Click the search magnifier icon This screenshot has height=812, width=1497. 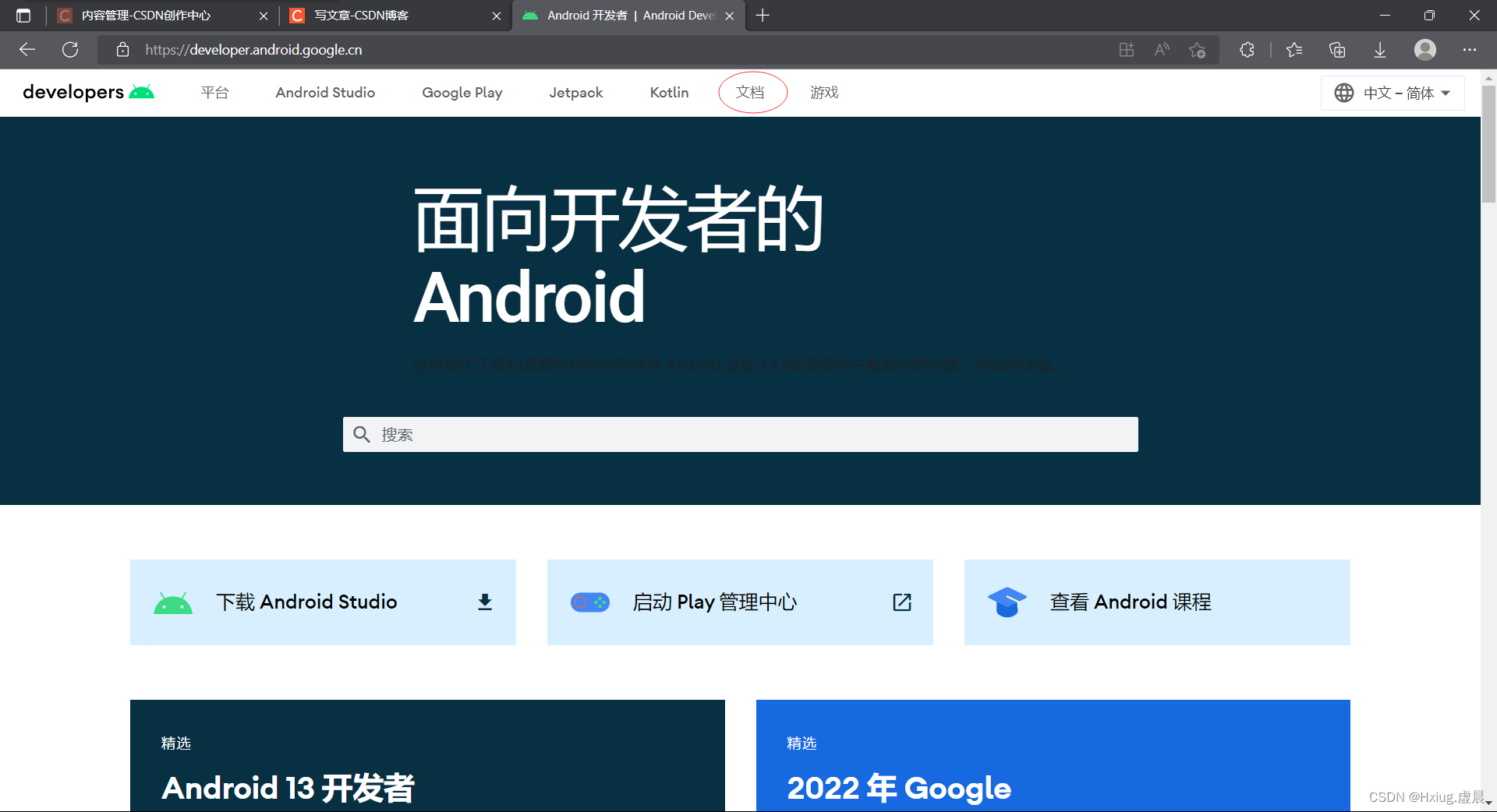click(362, 434)
